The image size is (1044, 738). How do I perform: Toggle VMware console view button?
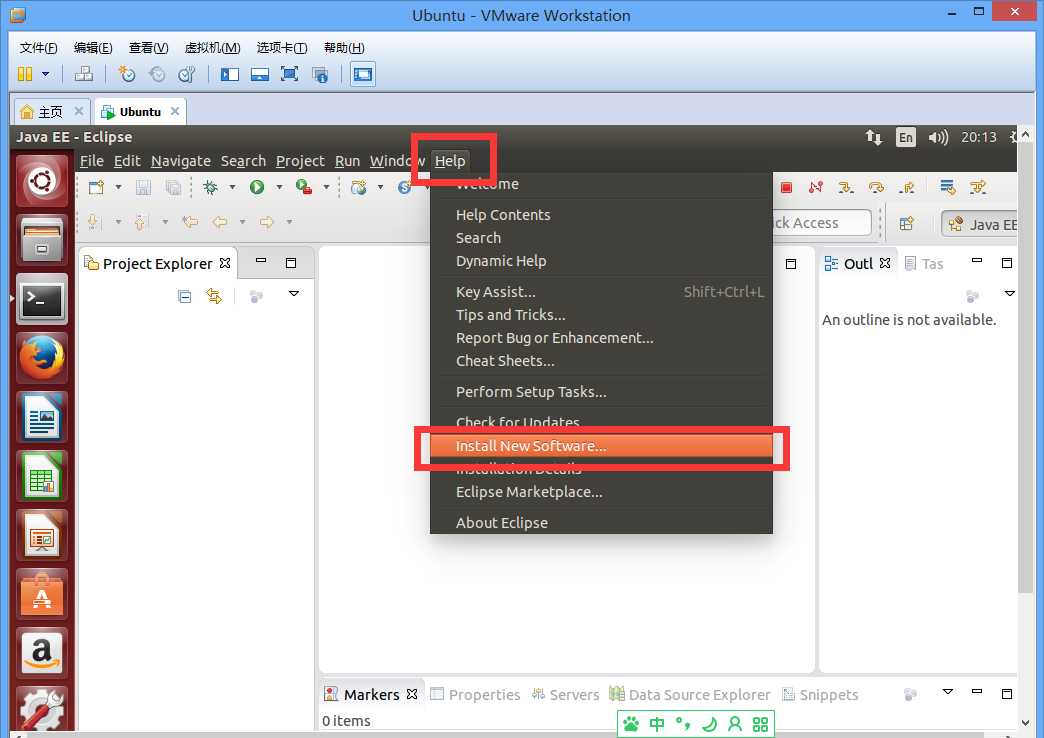coord(363,74)
